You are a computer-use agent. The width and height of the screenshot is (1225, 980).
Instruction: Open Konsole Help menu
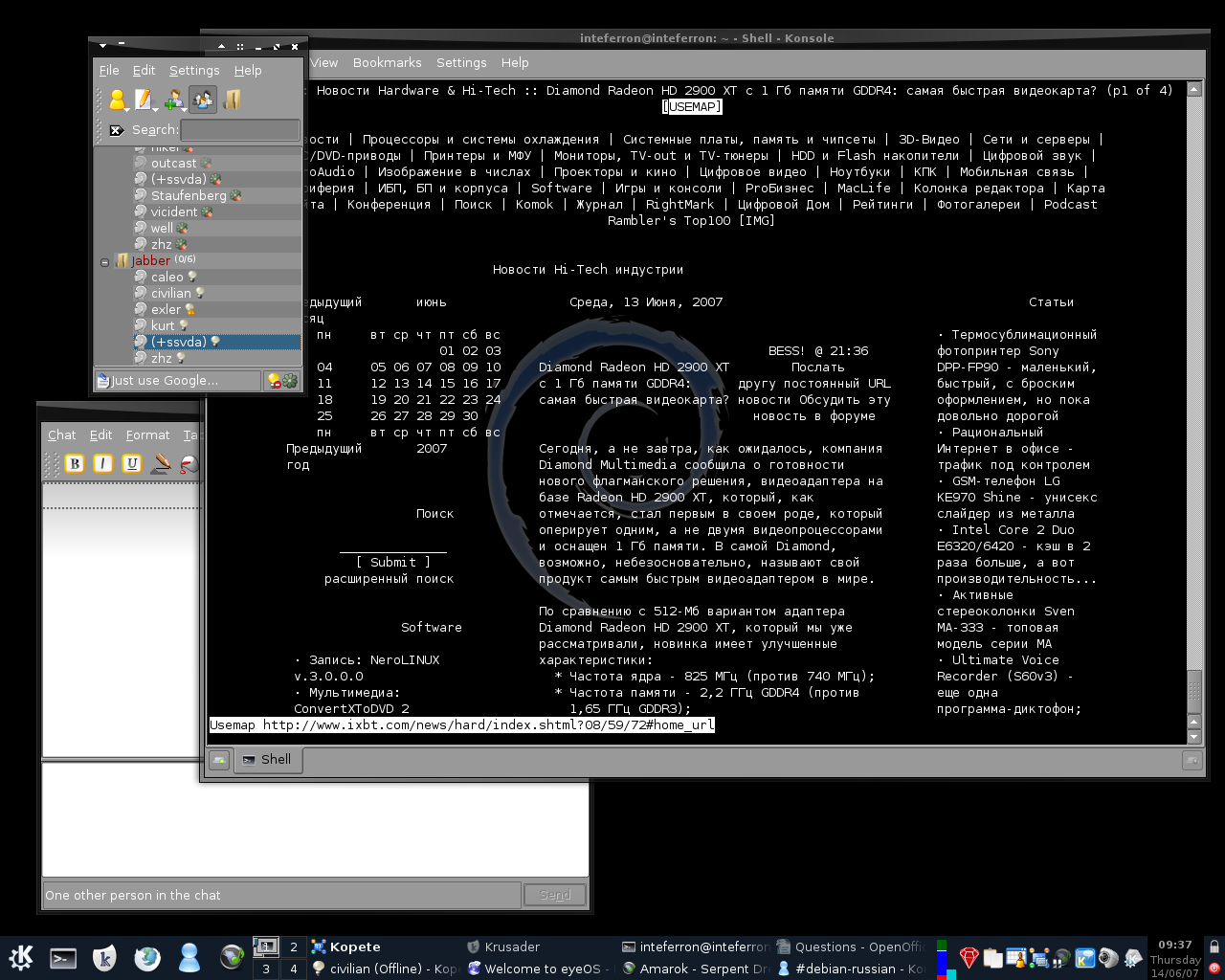515,62
